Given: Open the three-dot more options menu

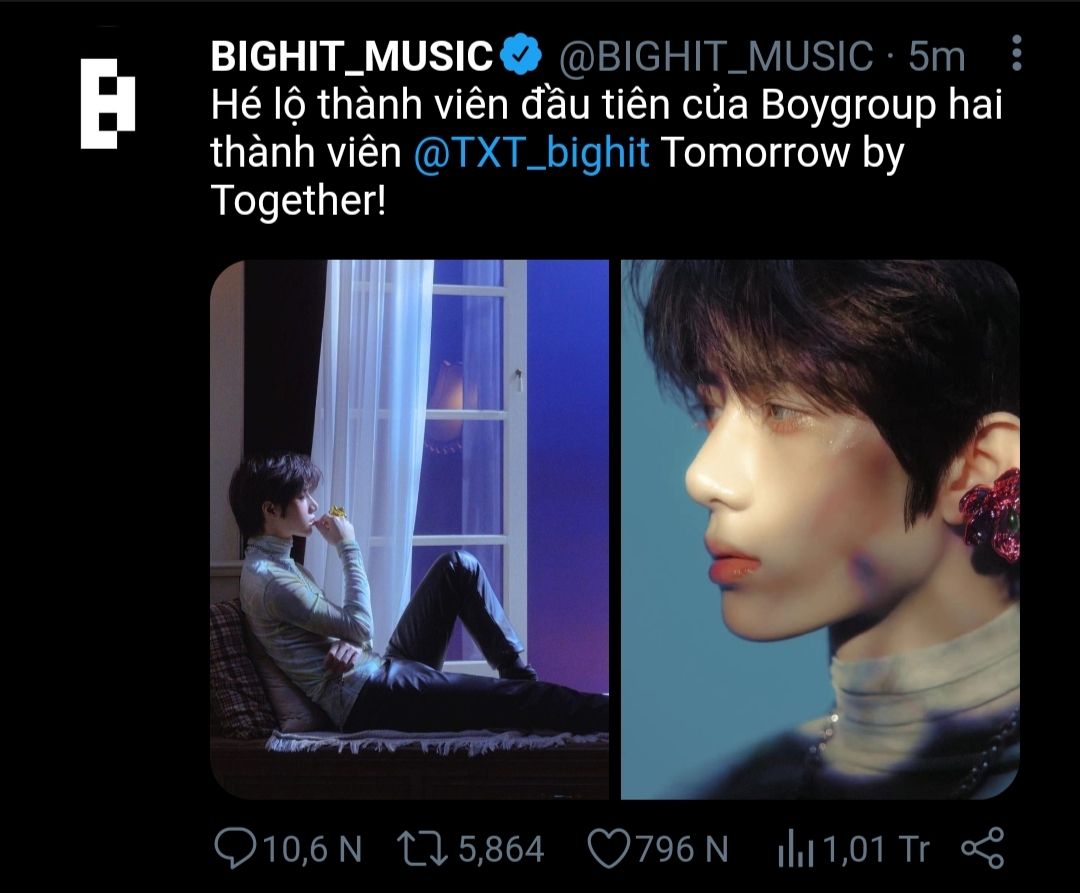Looking at the screenshot, I should pyautogui.click(x=1017, y=53).
